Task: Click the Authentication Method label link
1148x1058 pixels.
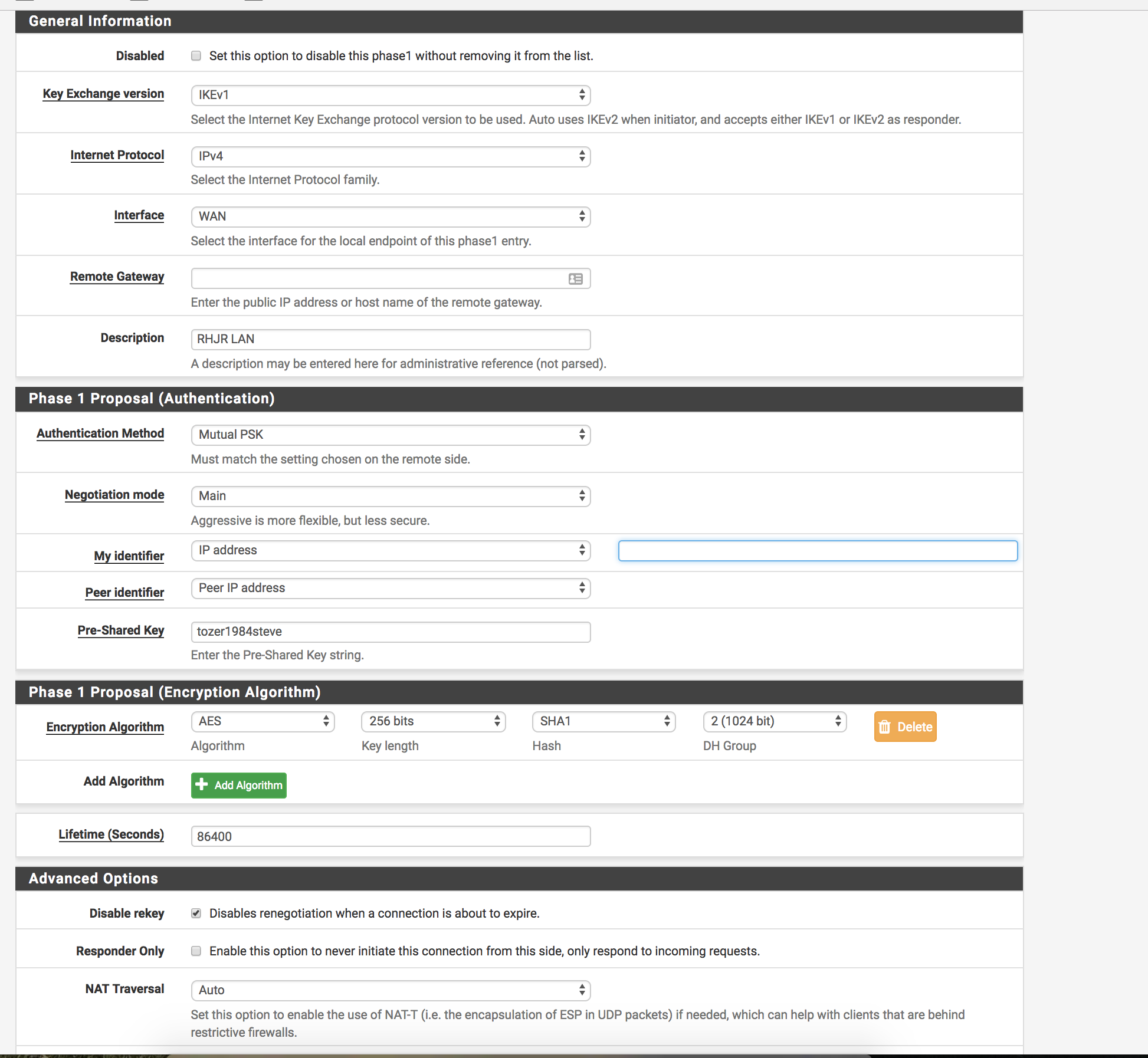Action: [x=100, y=433]
